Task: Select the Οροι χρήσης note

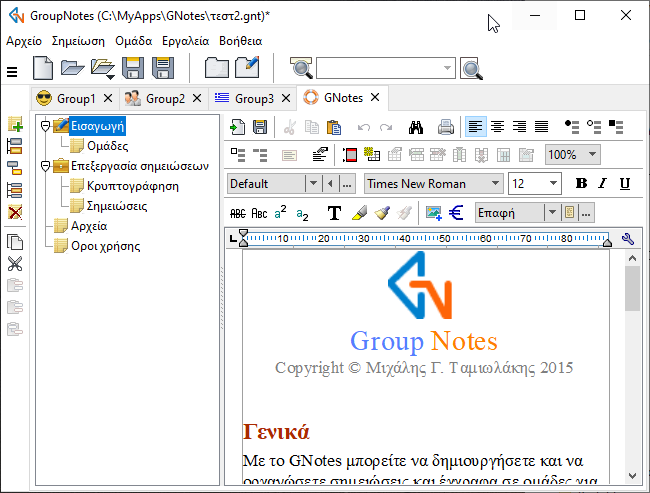Action: coord(105,246)
